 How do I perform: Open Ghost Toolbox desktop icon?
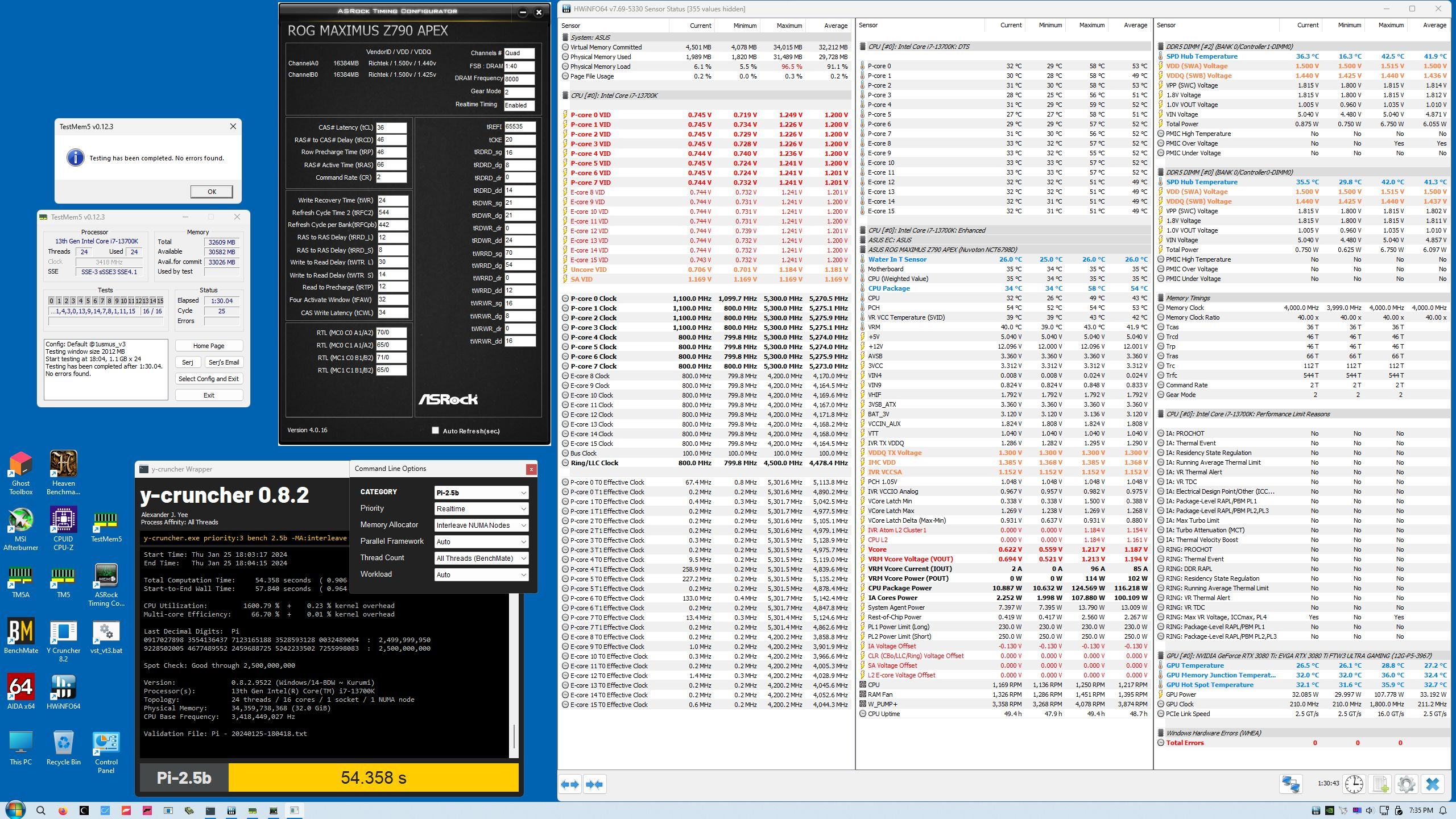coord(20,473)
